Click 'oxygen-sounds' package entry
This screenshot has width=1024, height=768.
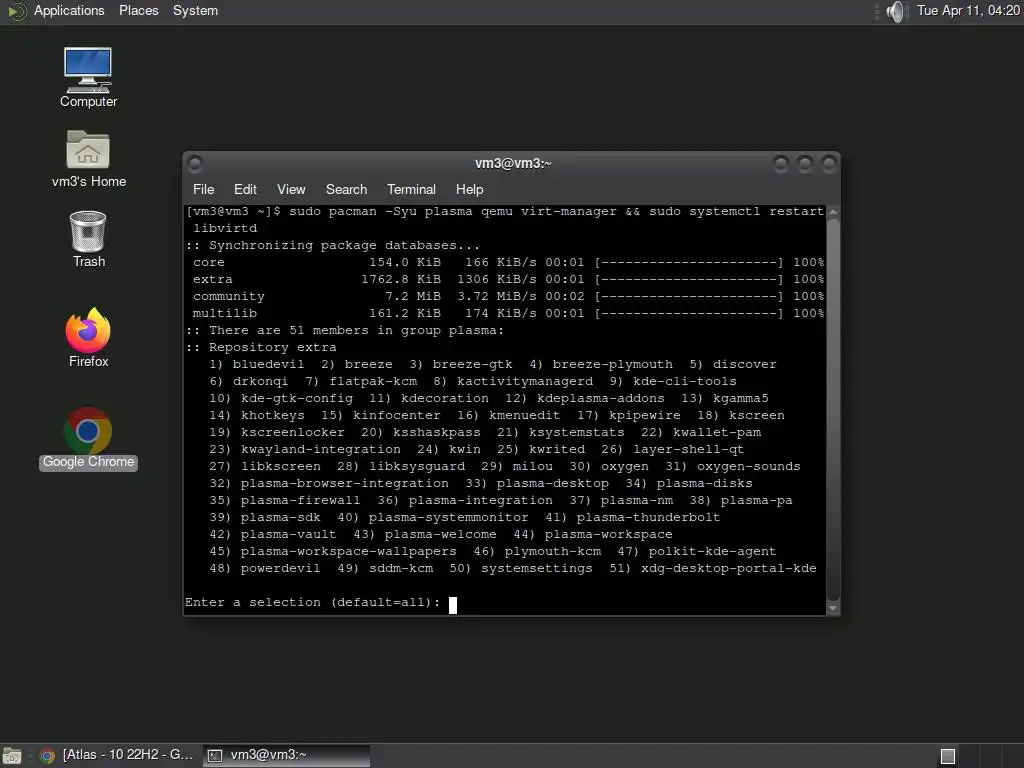[x=748, y=466]
